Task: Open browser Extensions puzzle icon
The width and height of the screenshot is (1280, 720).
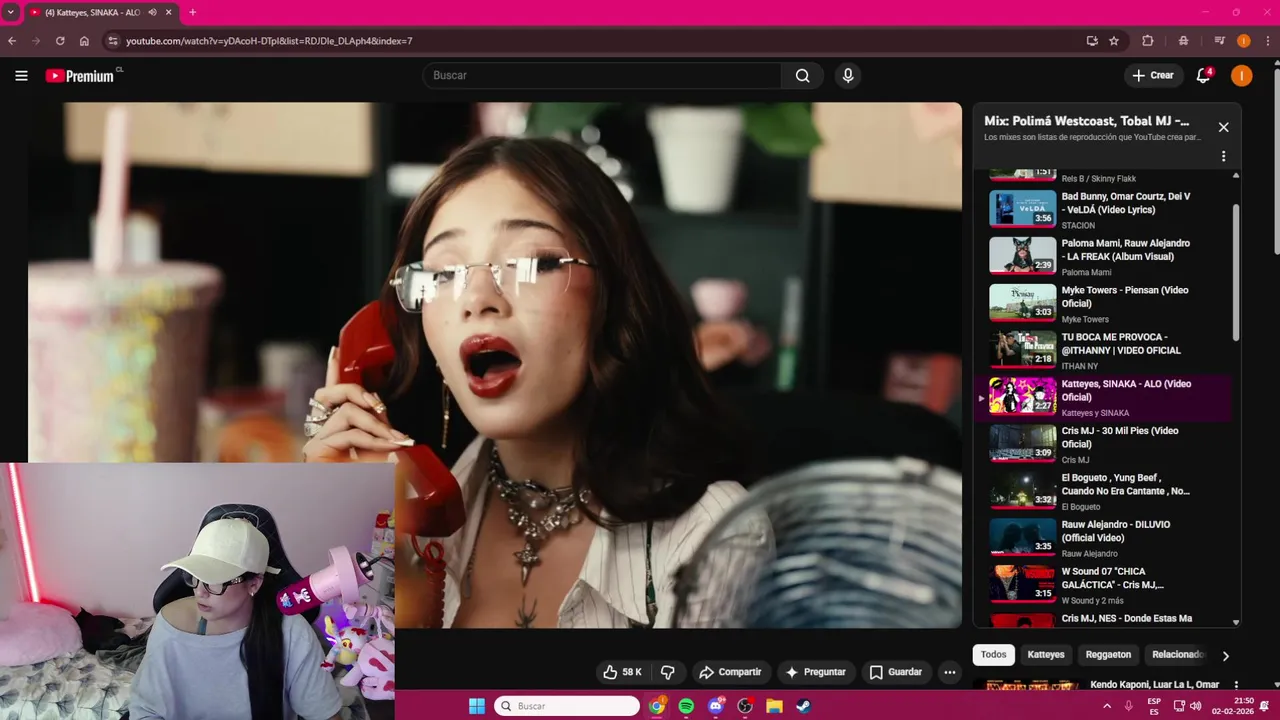Action: click(1148, 41)
